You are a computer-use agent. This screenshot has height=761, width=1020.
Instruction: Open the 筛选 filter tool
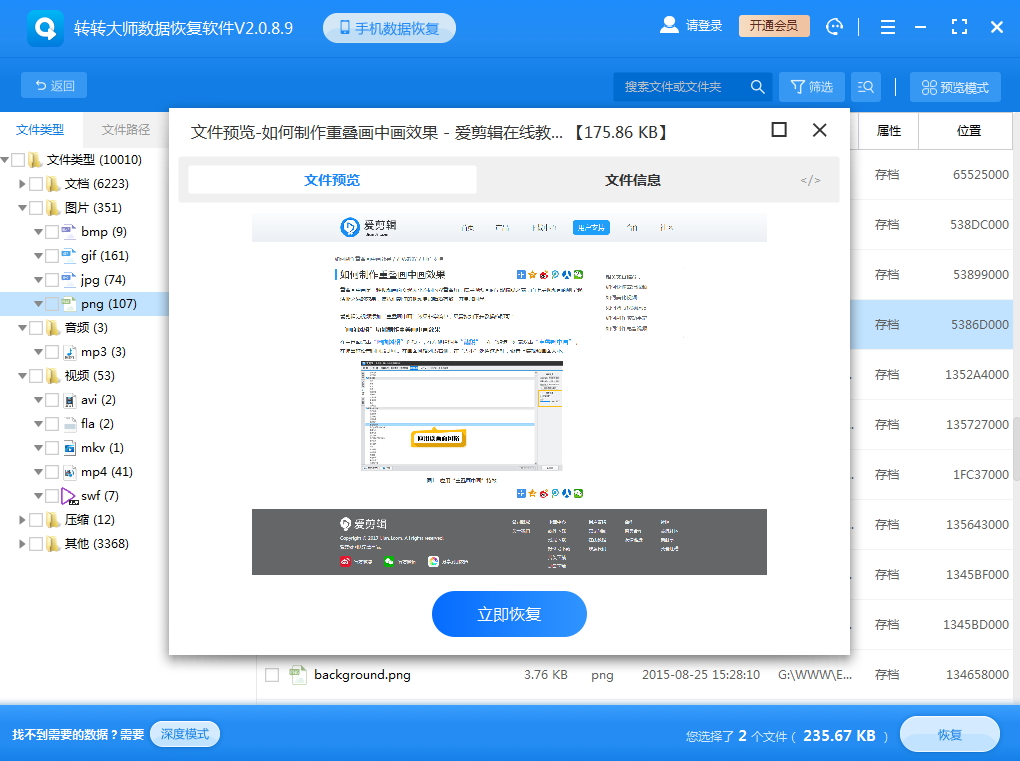coord(811,87)
